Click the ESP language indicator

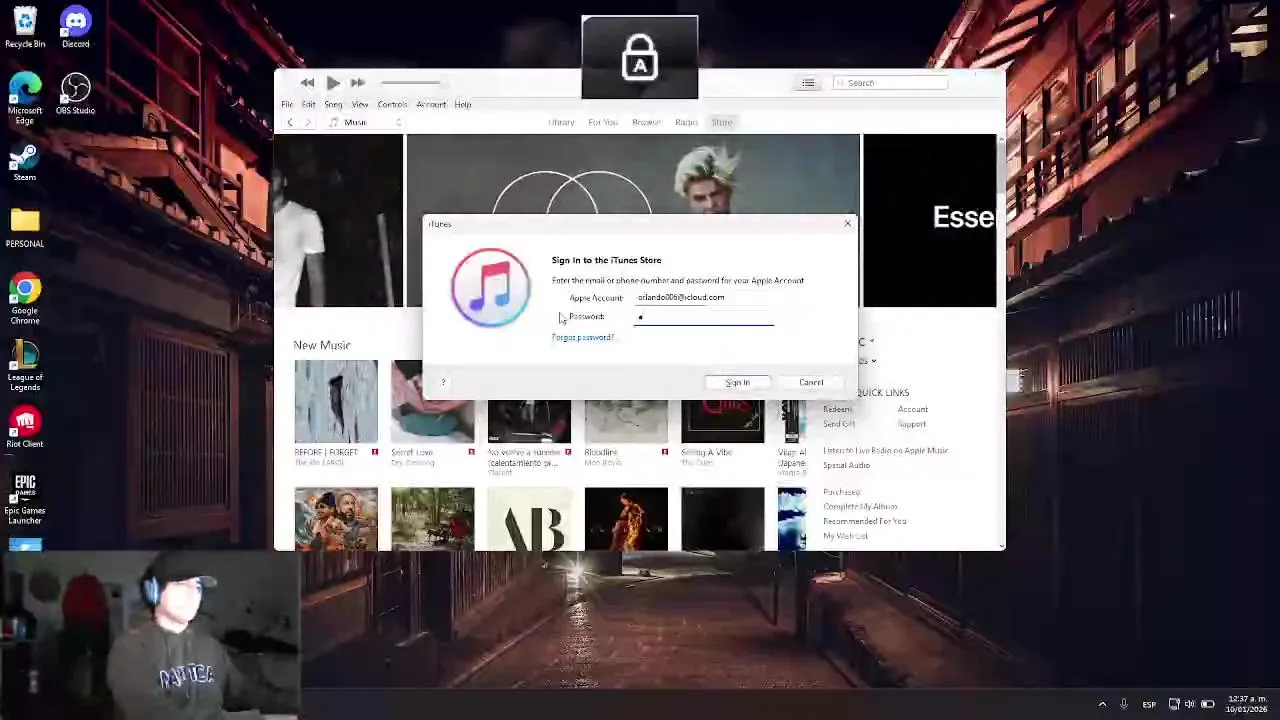coord(1149,704)
